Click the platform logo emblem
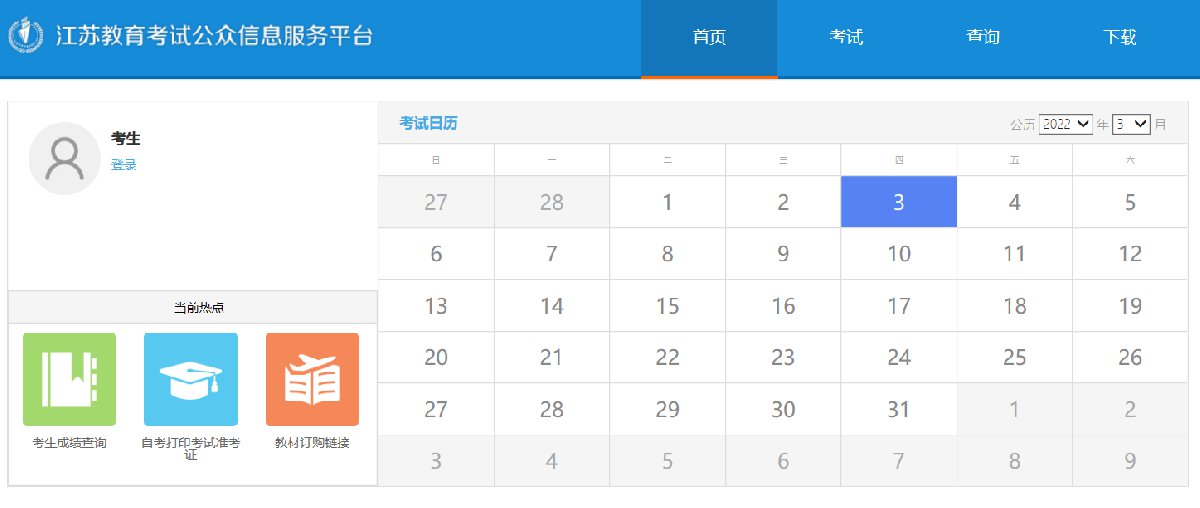 click(x=26, y=37)
